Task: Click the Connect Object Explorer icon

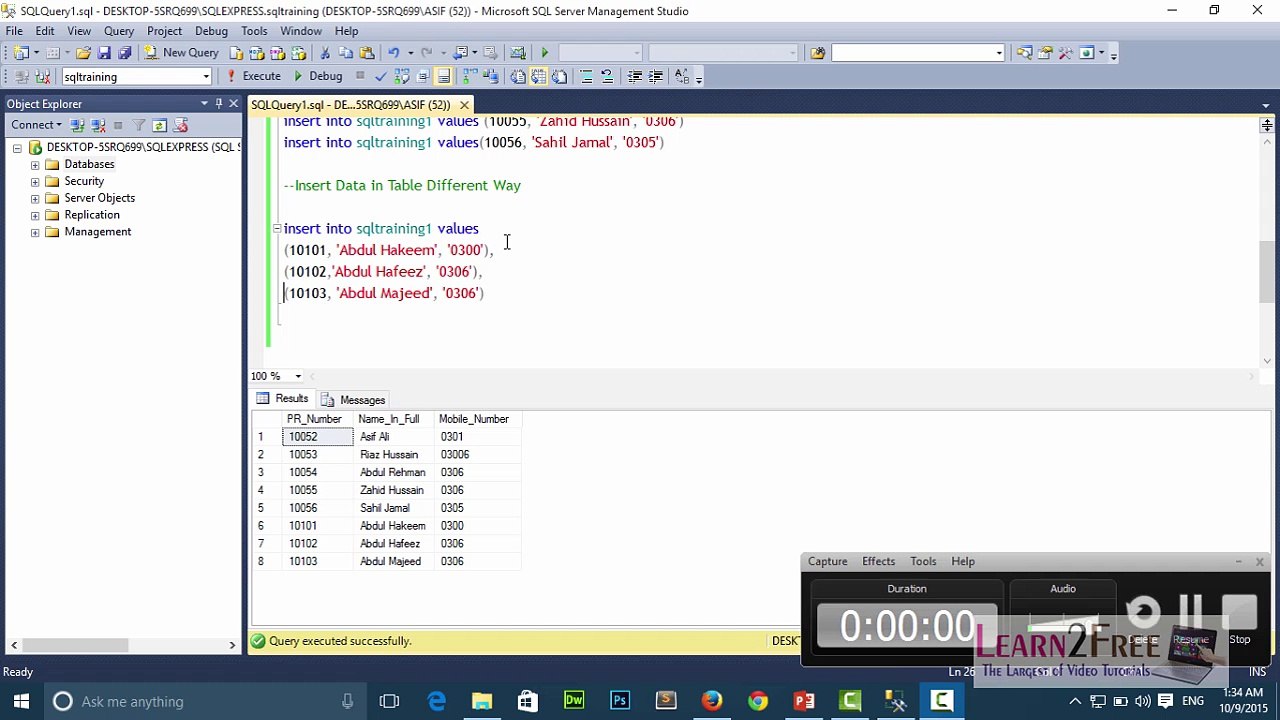Action: (77, 125)
